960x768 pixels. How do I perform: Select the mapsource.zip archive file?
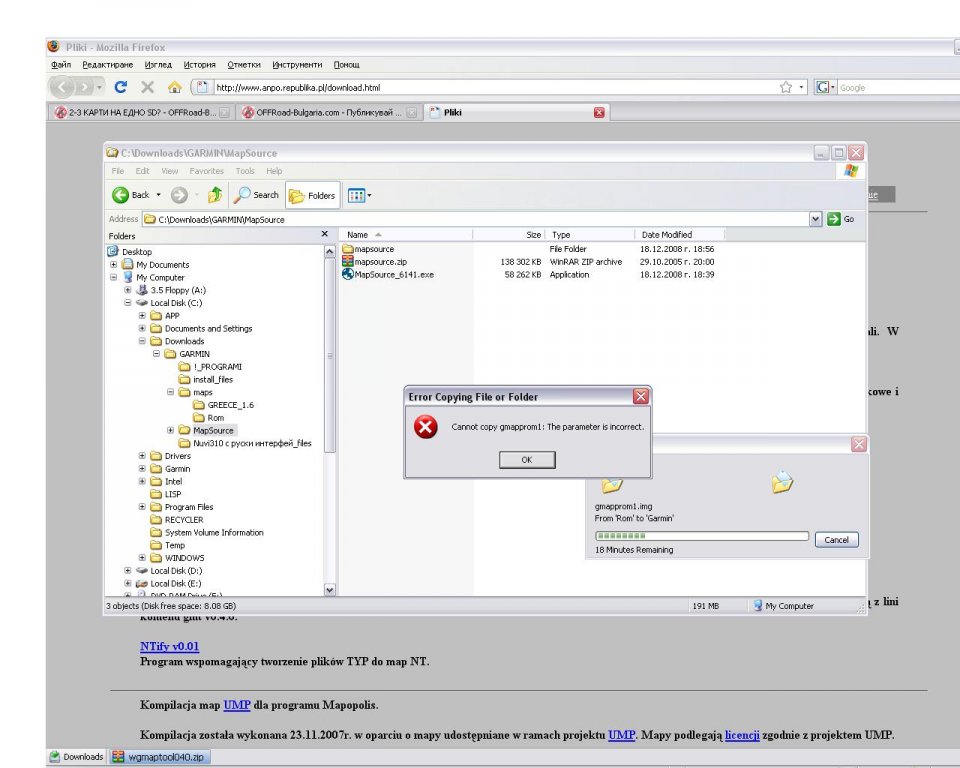coord(374,262)
